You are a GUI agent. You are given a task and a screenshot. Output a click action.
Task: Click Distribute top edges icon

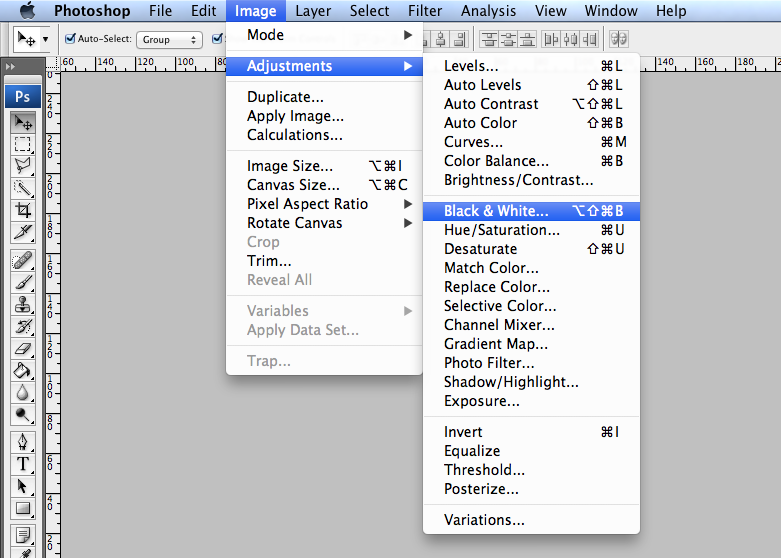pos(489,39)
